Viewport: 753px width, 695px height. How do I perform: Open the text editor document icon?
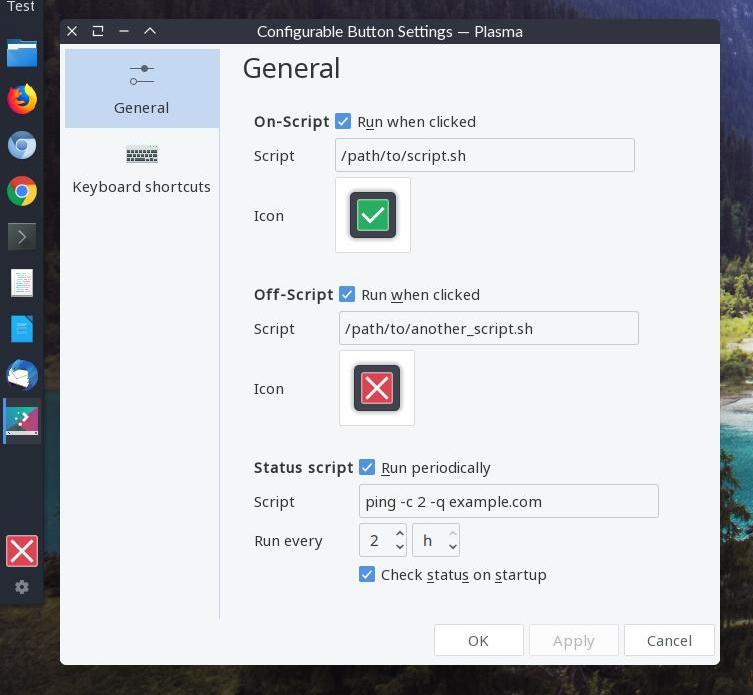(x=22, y=283)
